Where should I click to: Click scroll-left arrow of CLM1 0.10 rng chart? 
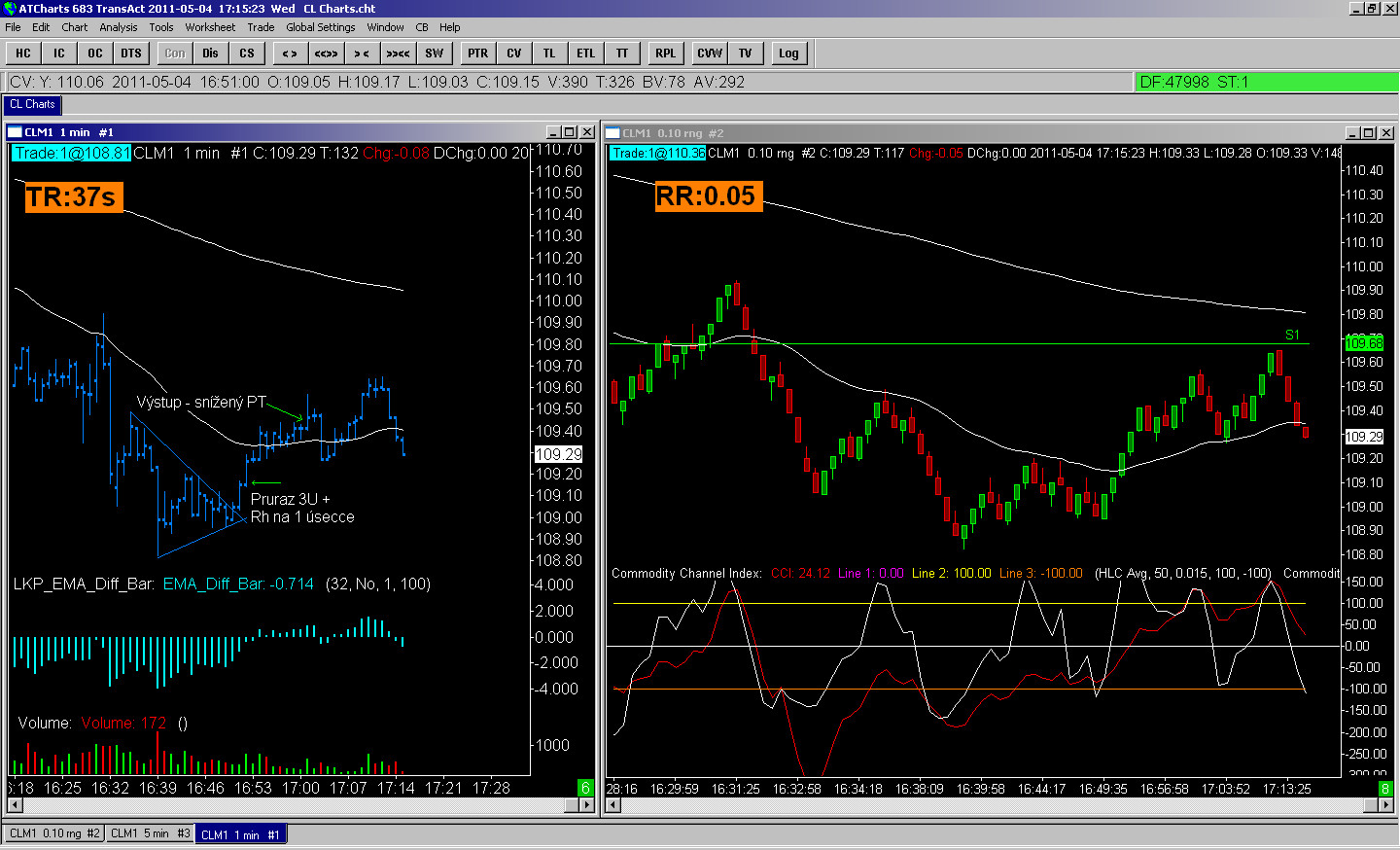coord(612,806)
